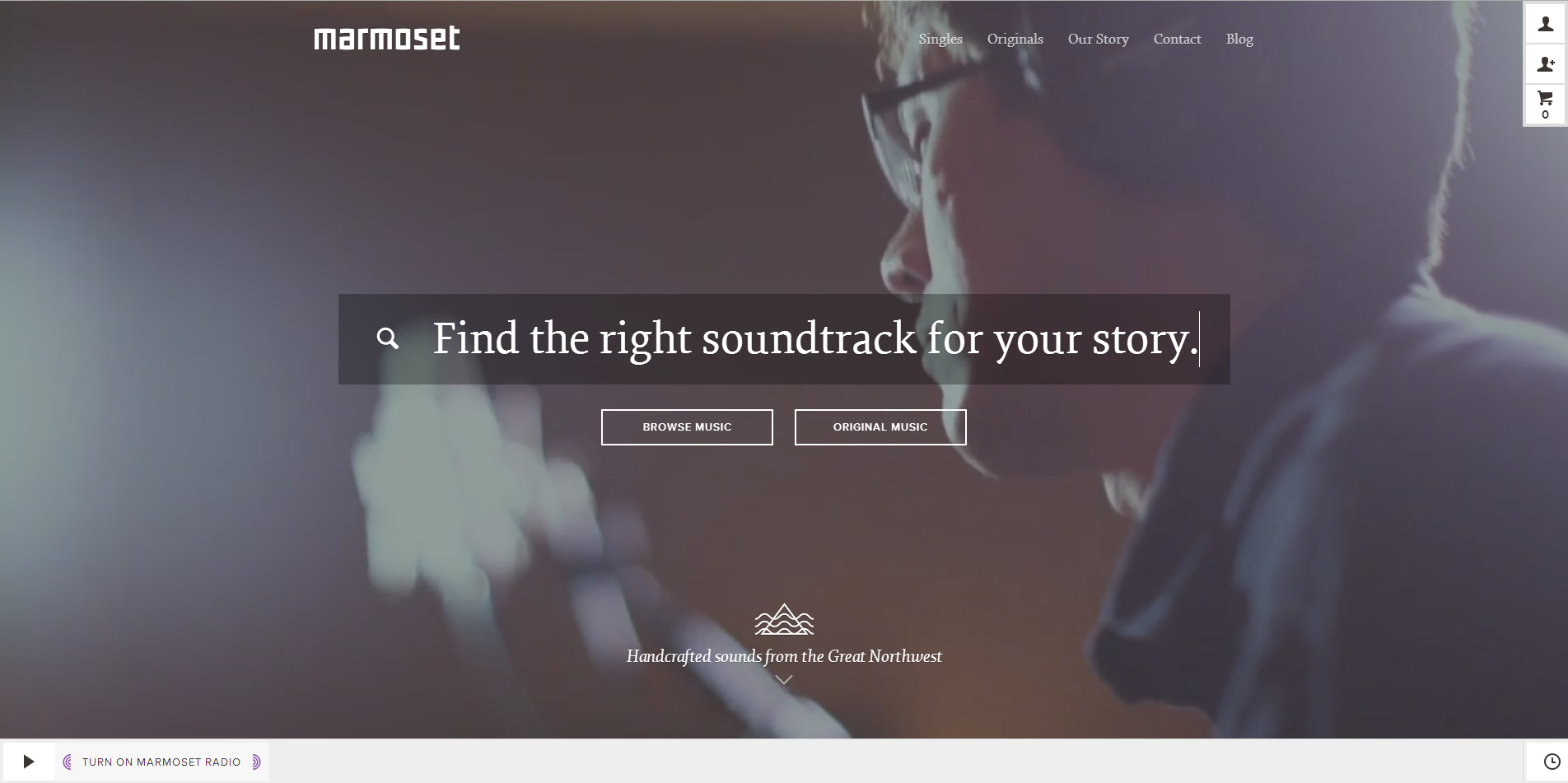Click the left radio wave icon
This screenshot has width=1568, height=783.
[68, 762]
